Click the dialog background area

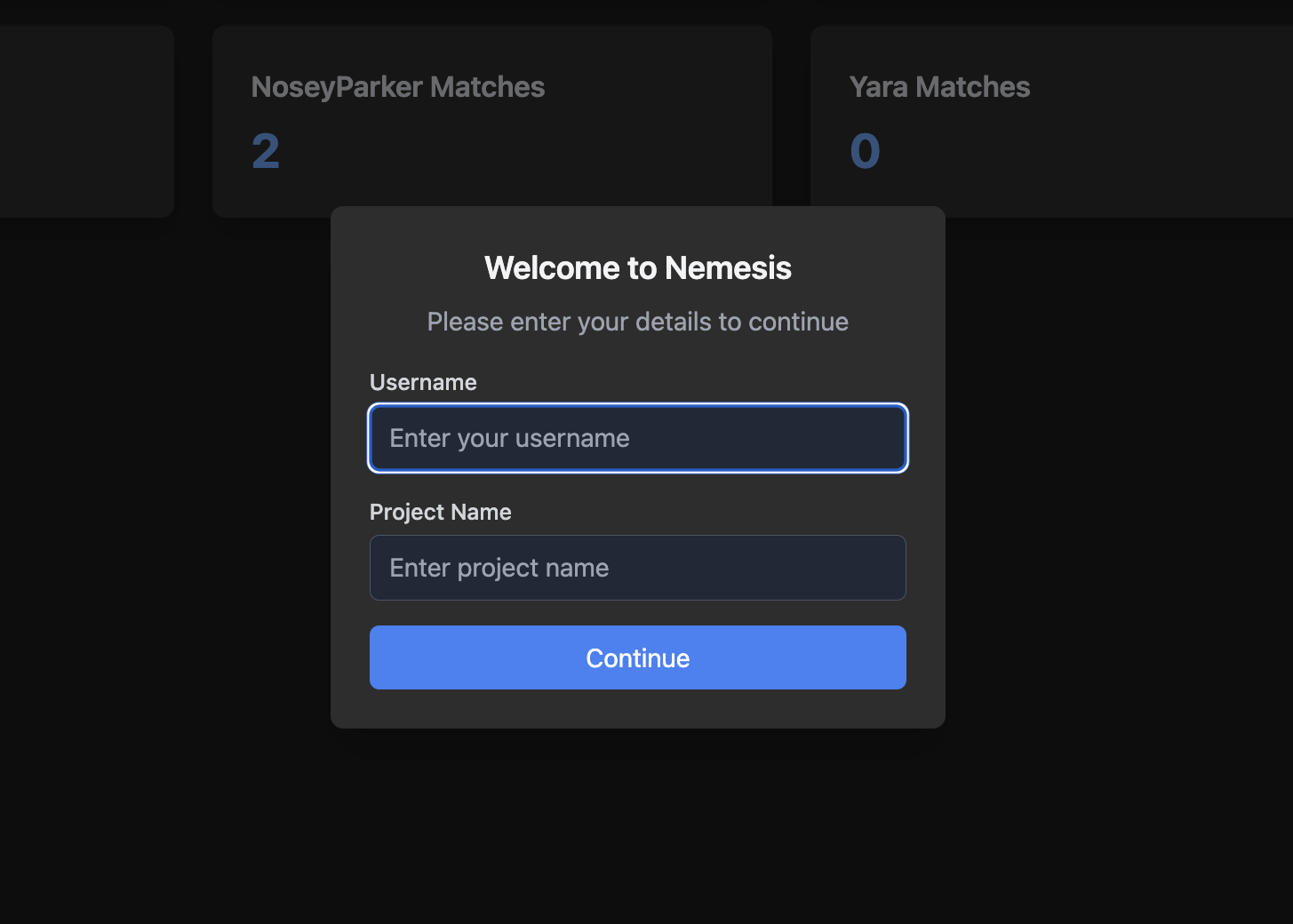point(637,706)
